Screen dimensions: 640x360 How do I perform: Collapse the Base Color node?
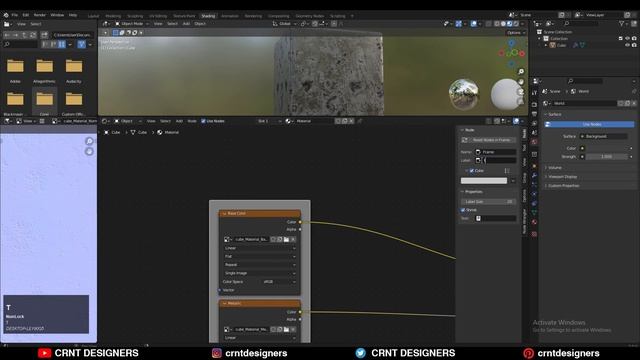(224, 213)
